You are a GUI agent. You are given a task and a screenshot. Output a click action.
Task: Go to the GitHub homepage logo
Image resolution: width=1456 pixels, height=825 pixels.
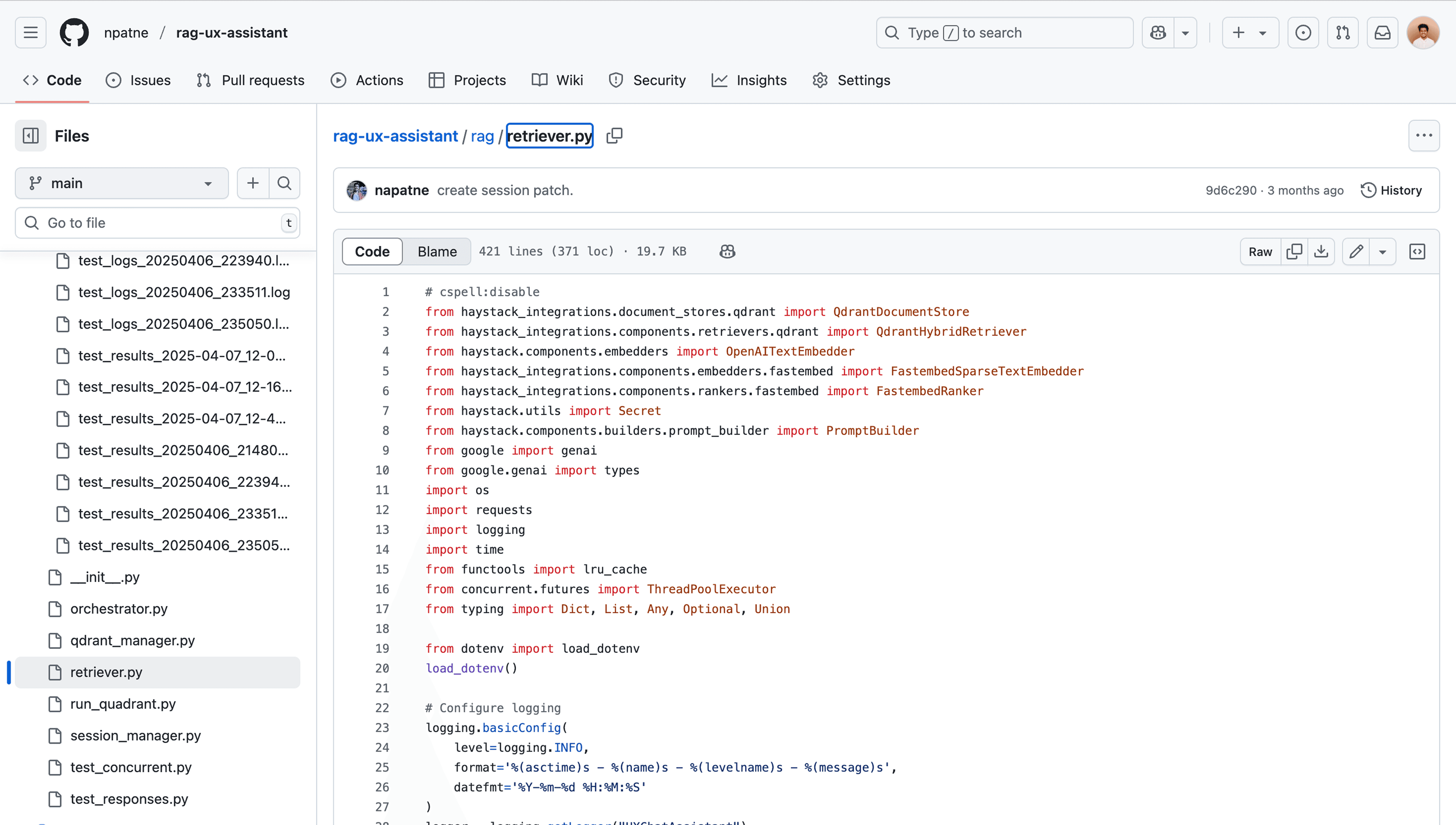coord(74,32)
